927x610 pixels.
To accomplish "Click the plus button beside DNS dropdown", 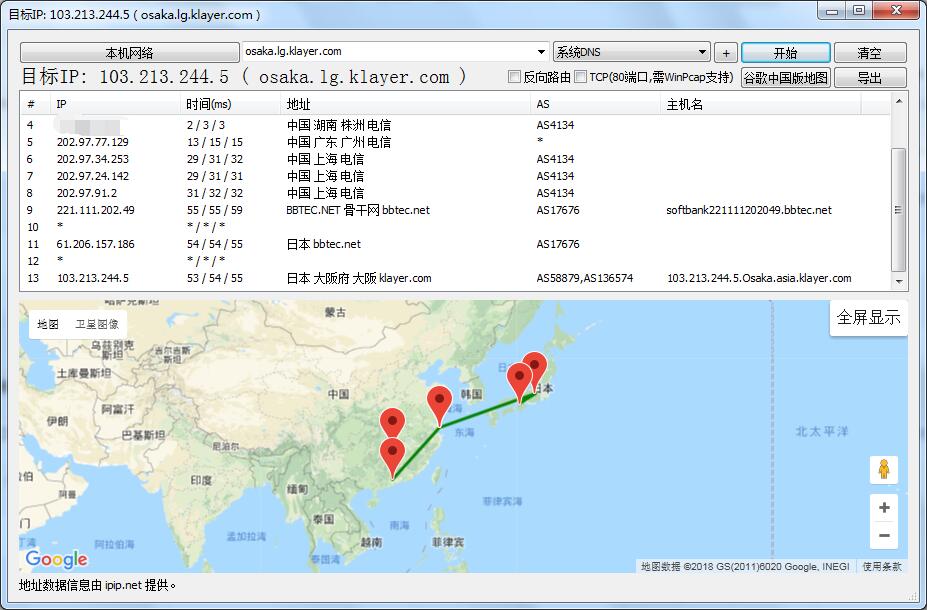I will [726, 53].
